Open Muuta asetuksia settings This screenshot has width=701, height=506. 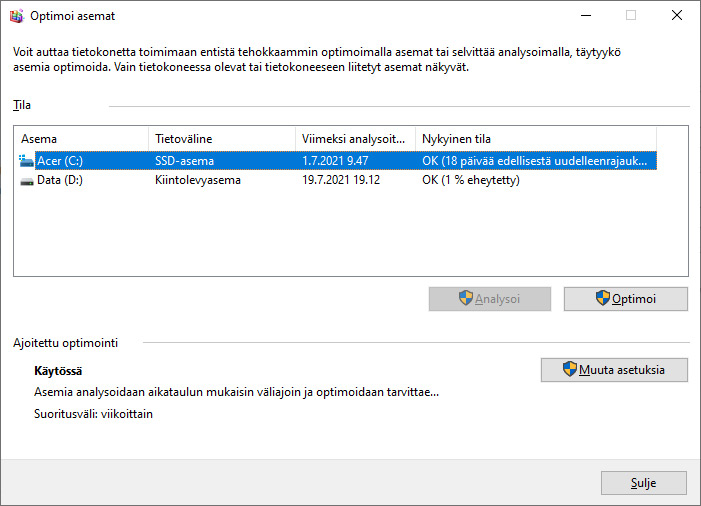point(614,370)
